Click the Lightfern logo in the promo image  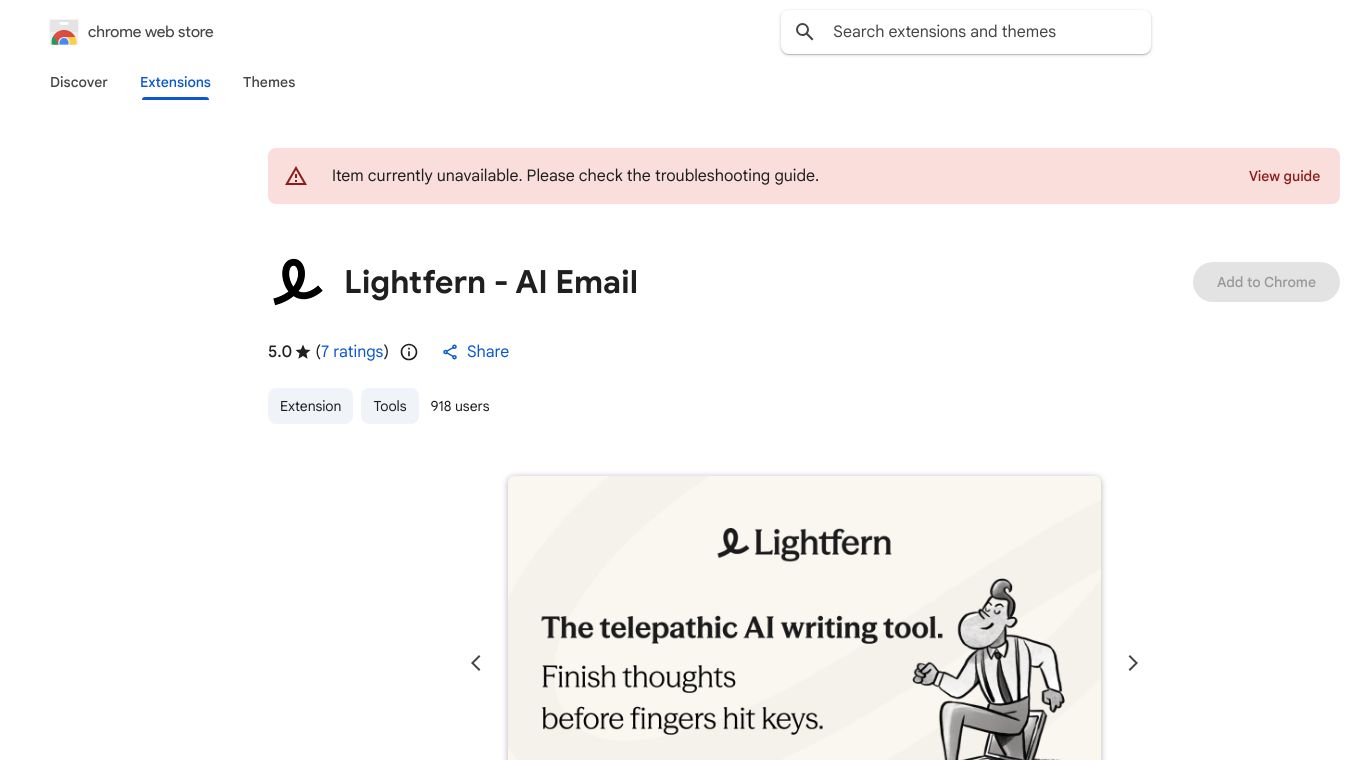[804, 542]
